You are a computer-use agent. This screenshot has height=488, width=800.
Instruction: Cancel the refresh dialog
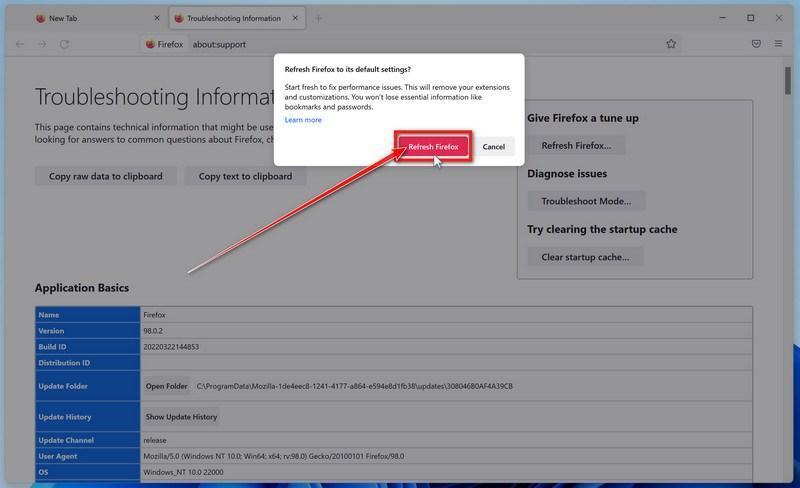point(493,147)
